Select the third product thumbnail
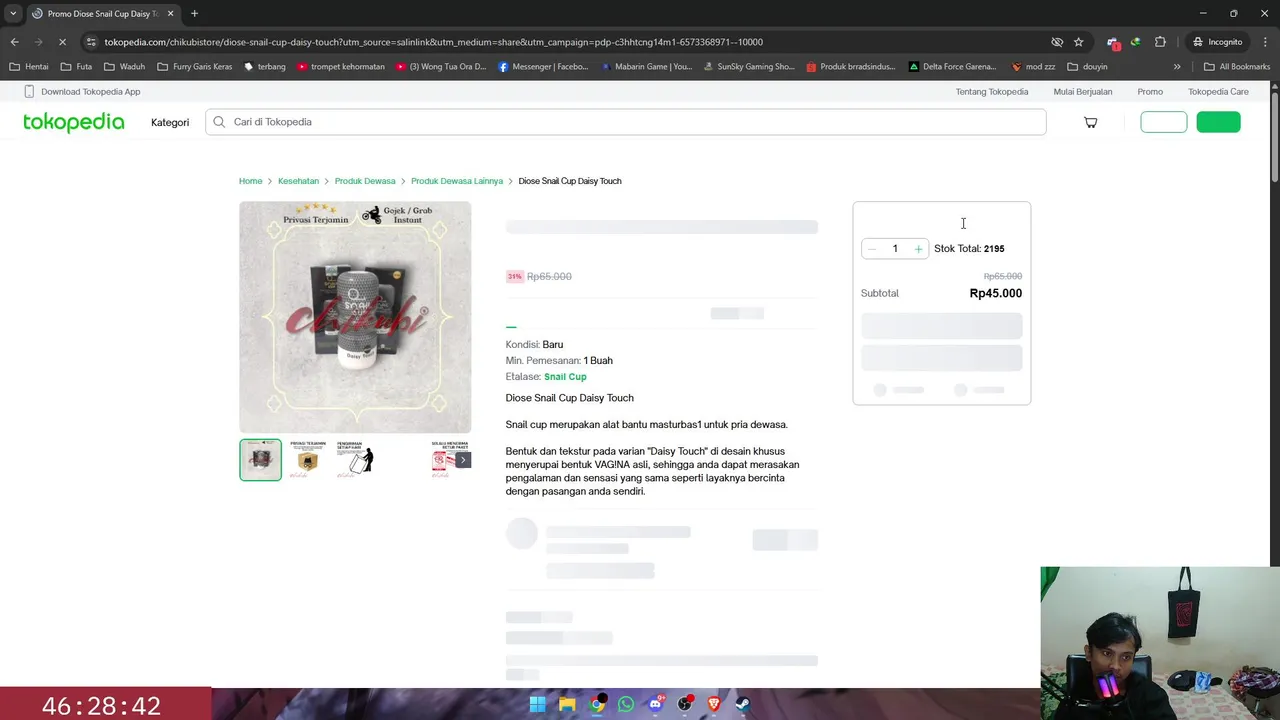The width and height of the screenshot is (1280, 720). click(355, 460)
